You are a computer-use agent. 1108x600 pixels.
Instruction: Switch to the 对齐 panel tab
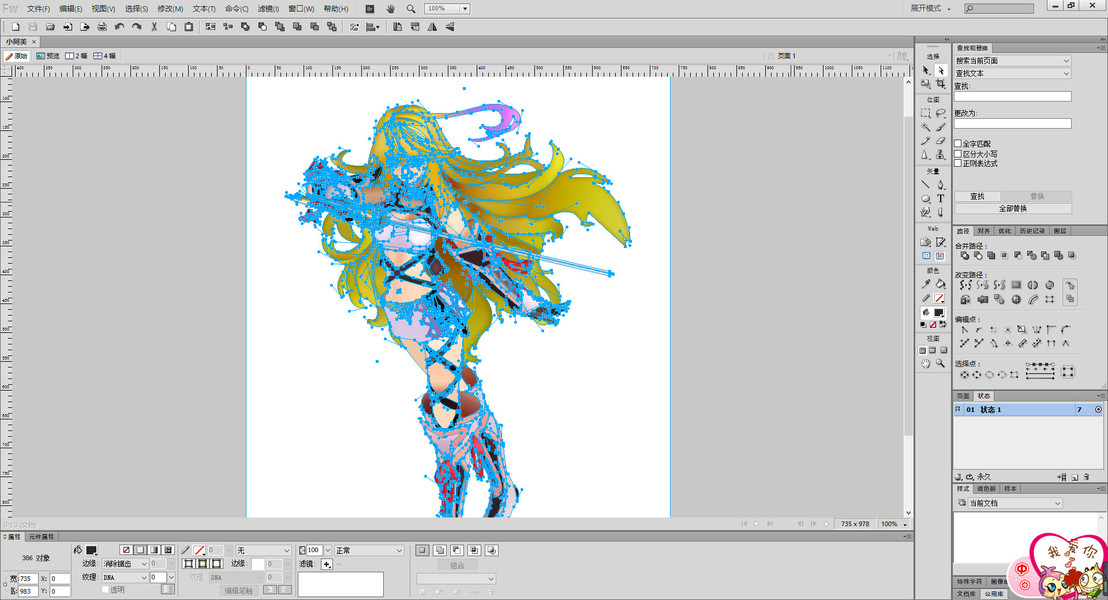[x=984, y=231]
